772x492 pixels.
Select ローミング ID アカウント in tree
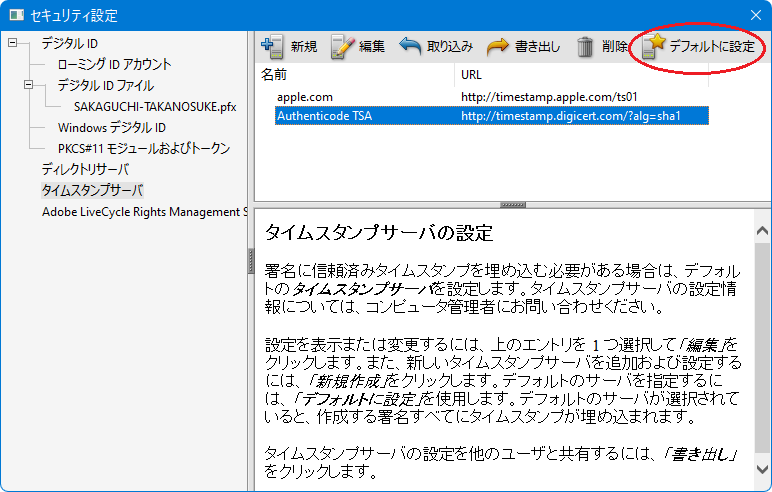point(114,65)
